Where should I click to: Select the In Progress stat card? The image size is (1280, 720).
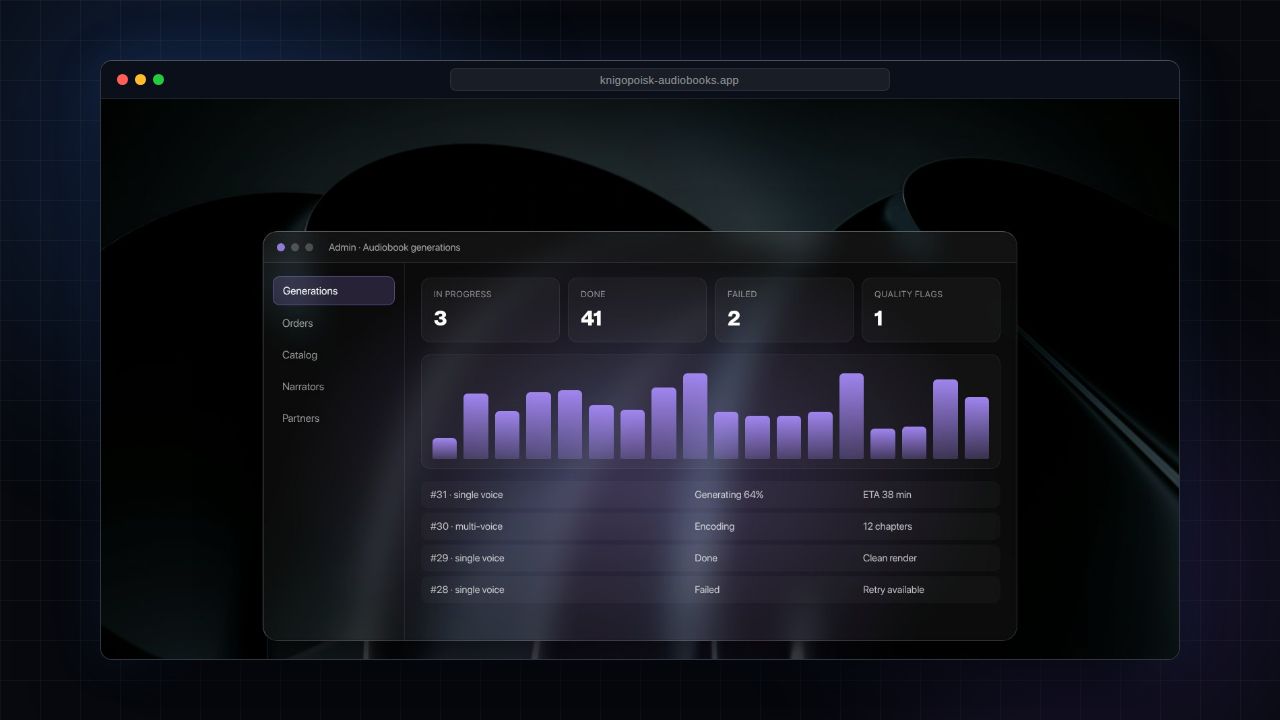490,310
